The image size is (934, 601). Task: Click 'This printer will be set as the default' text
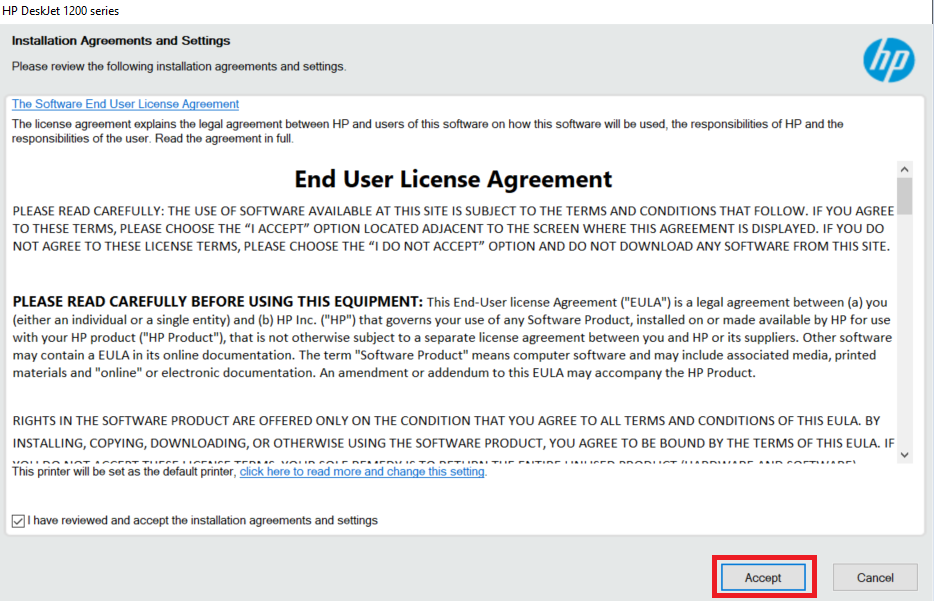[x=124, y=471]
